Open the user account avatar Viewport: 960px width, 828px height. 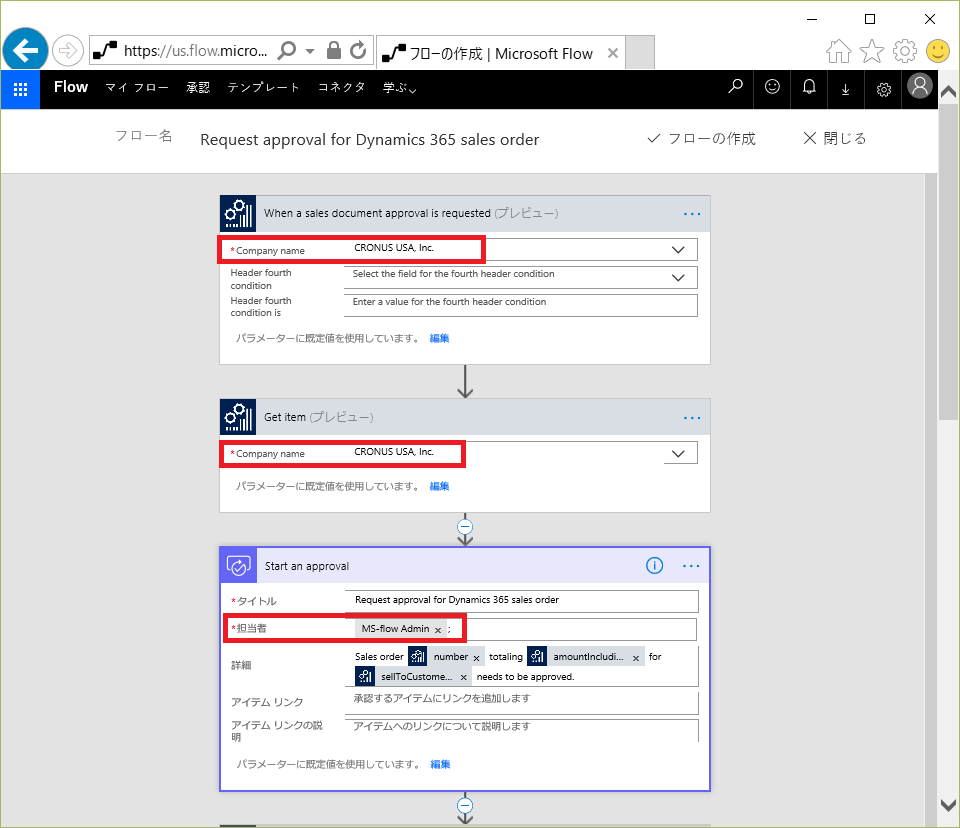pos(920,86)
